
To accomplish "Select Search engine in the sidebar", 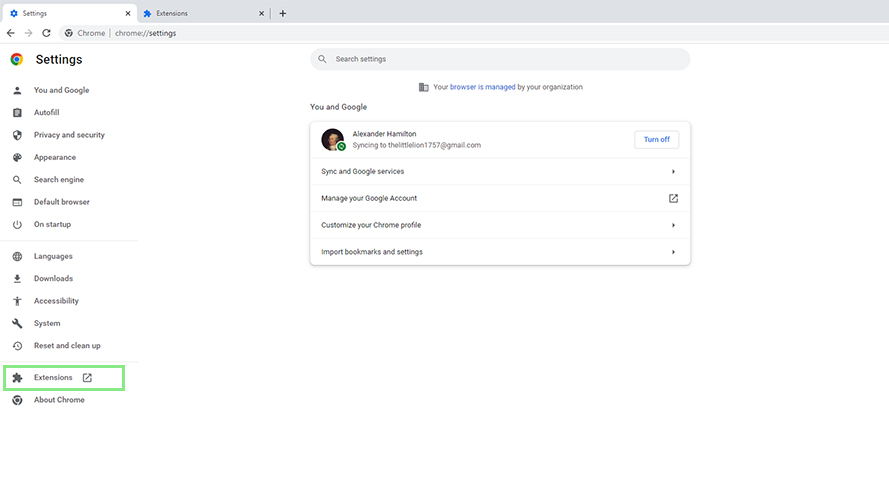I will tap(58, 180).
